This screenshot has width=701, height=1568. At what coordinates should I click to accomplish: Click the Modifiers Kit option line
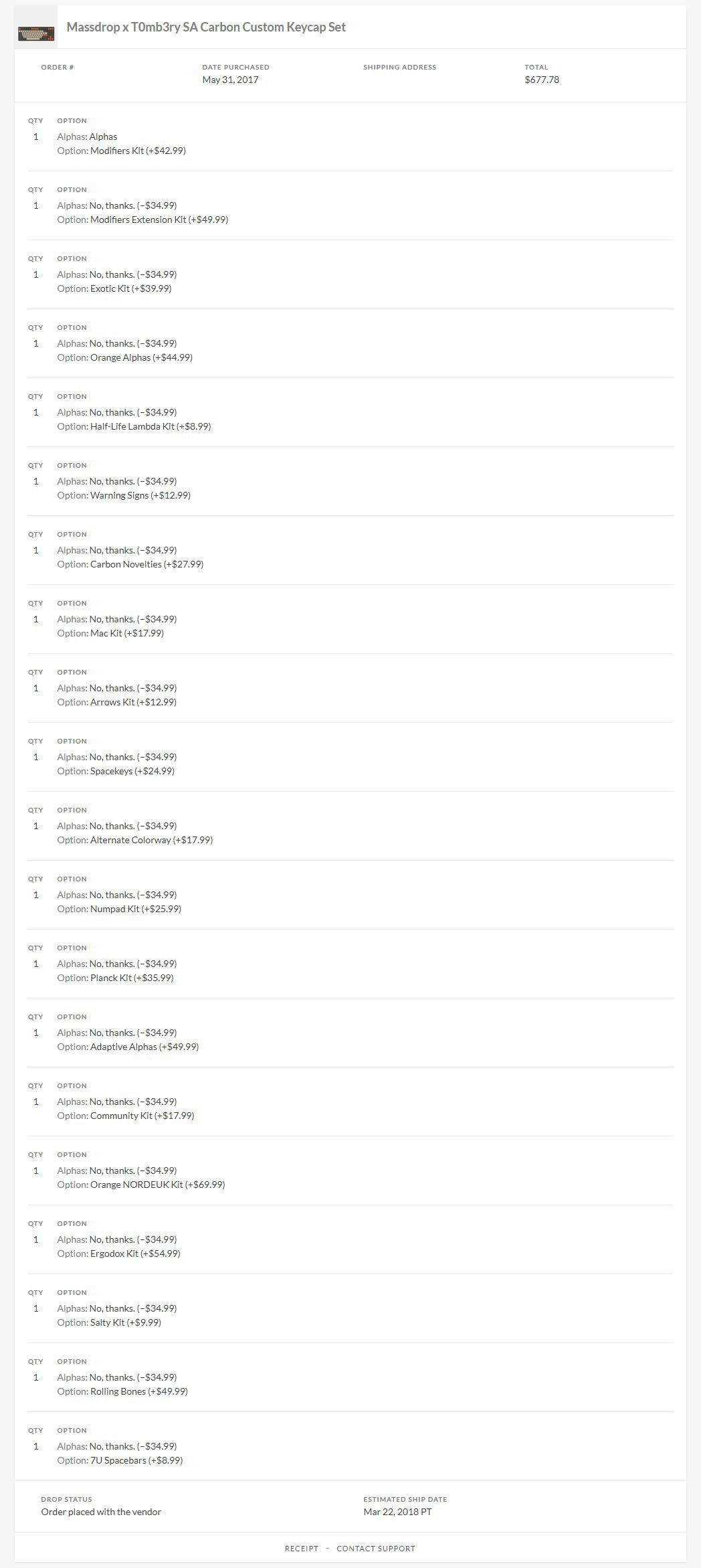122,151
